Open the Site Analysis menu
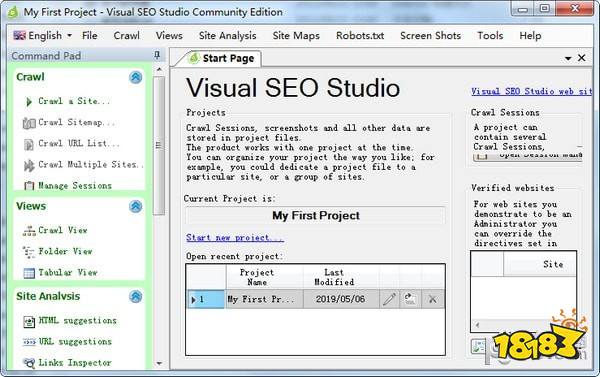The width and height of the screenshot is (600, 377). click(227, 36)
